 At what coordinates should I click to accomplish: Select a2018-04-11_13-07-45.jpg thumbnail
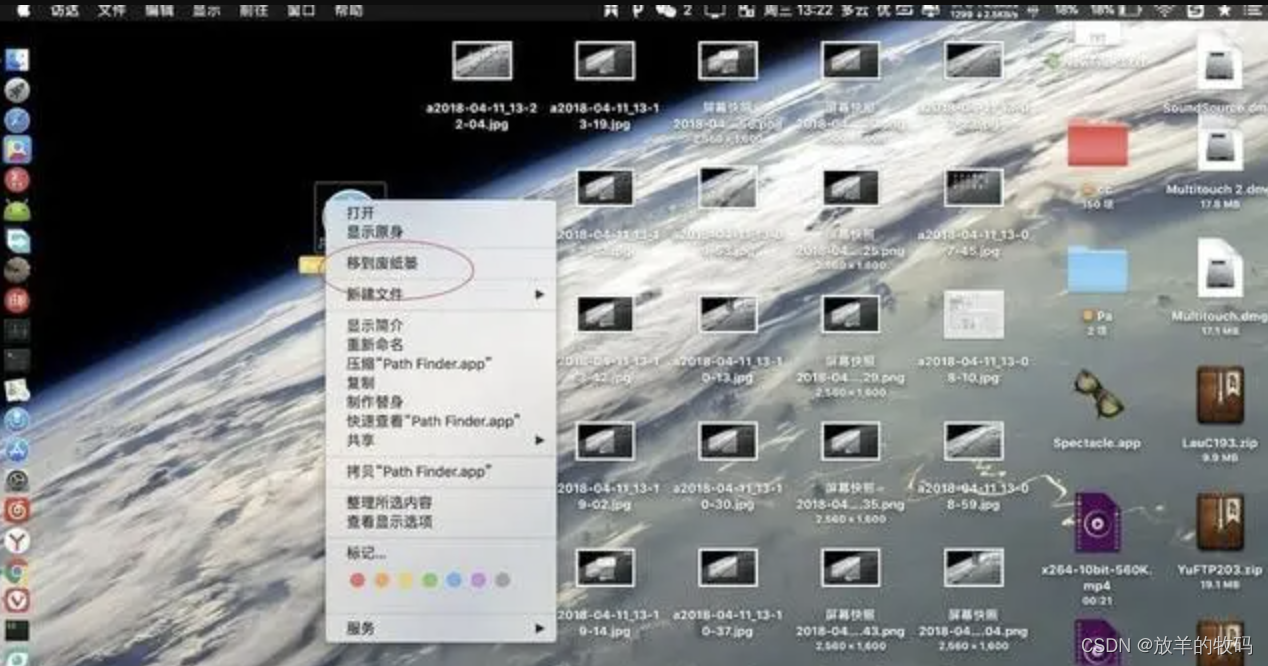(x=974, y=187)
